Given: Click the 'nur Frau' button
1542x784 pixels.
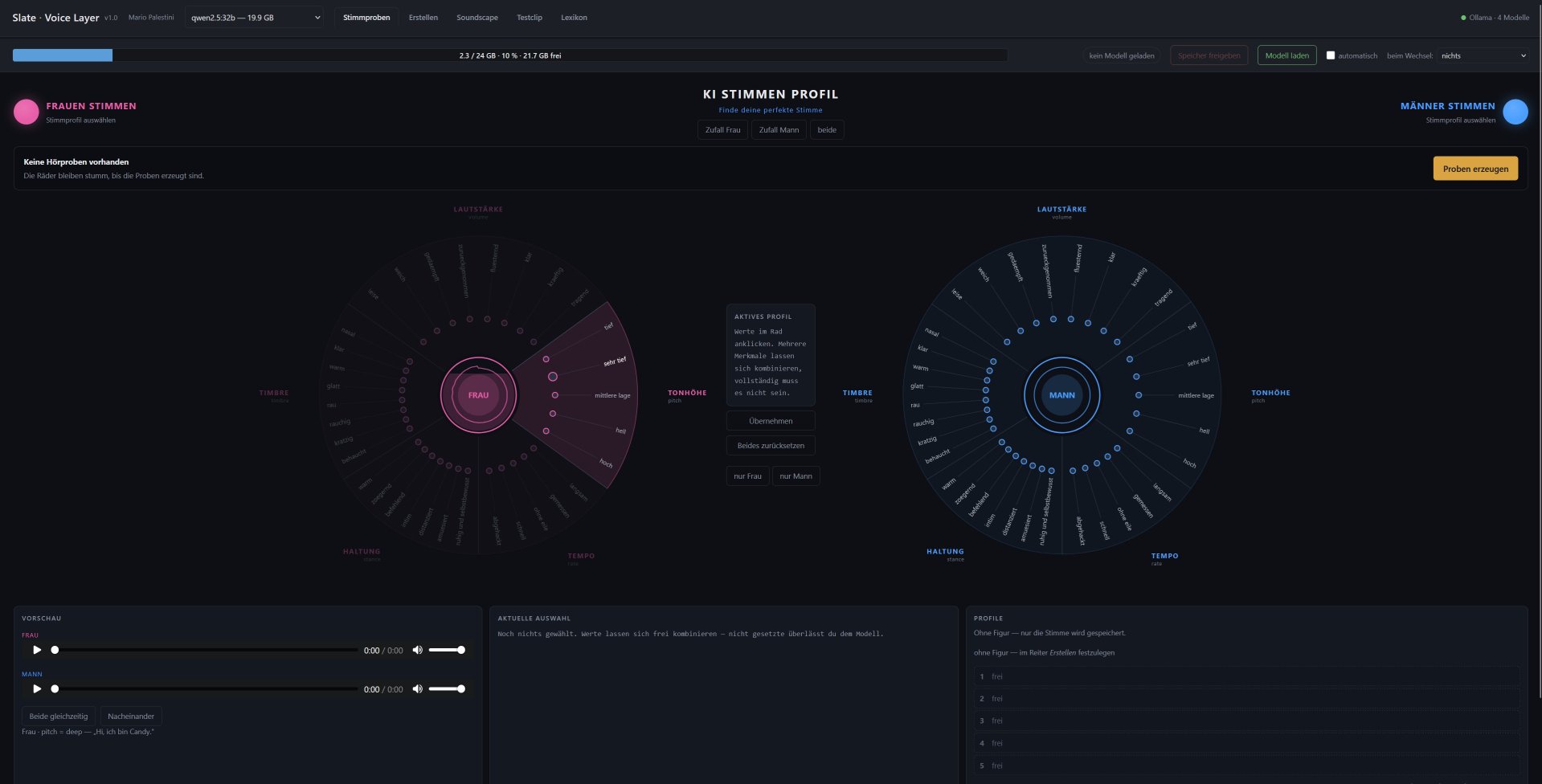Looking at the screenshot, I should point(747,476).
